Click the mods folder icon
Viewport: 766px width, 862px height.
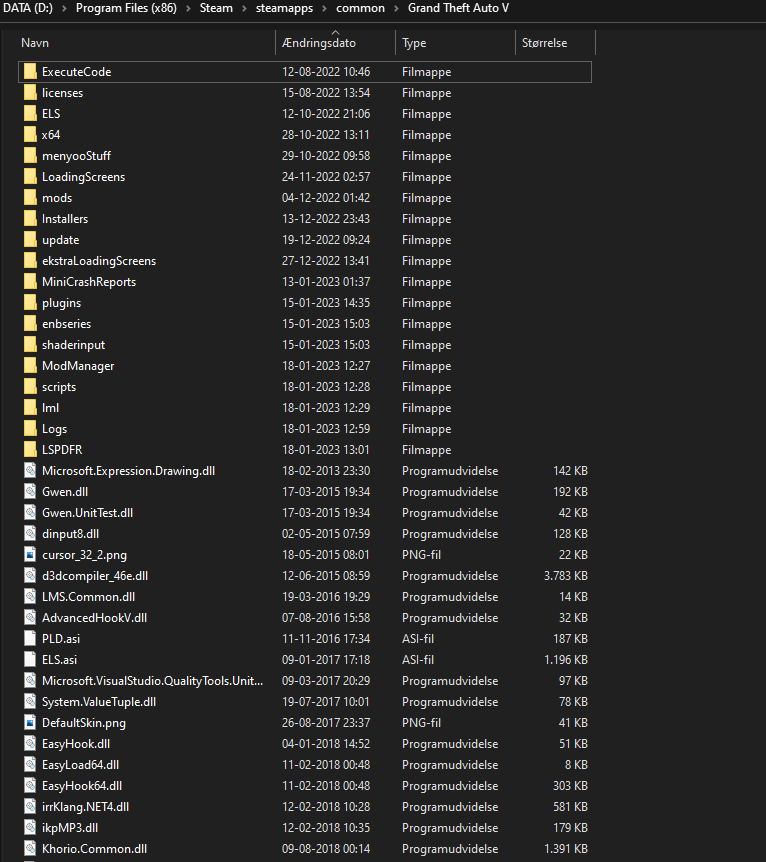coord(30,198)
